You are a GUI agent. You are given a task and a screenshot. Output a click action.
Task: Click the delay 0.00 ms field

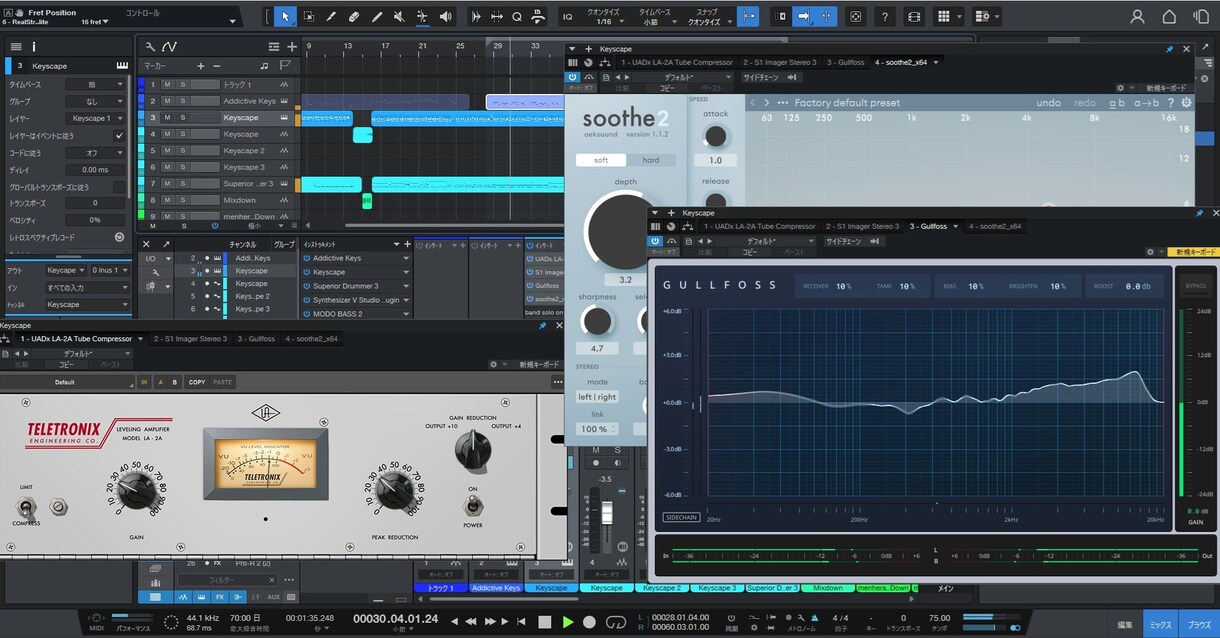[96, 170]
